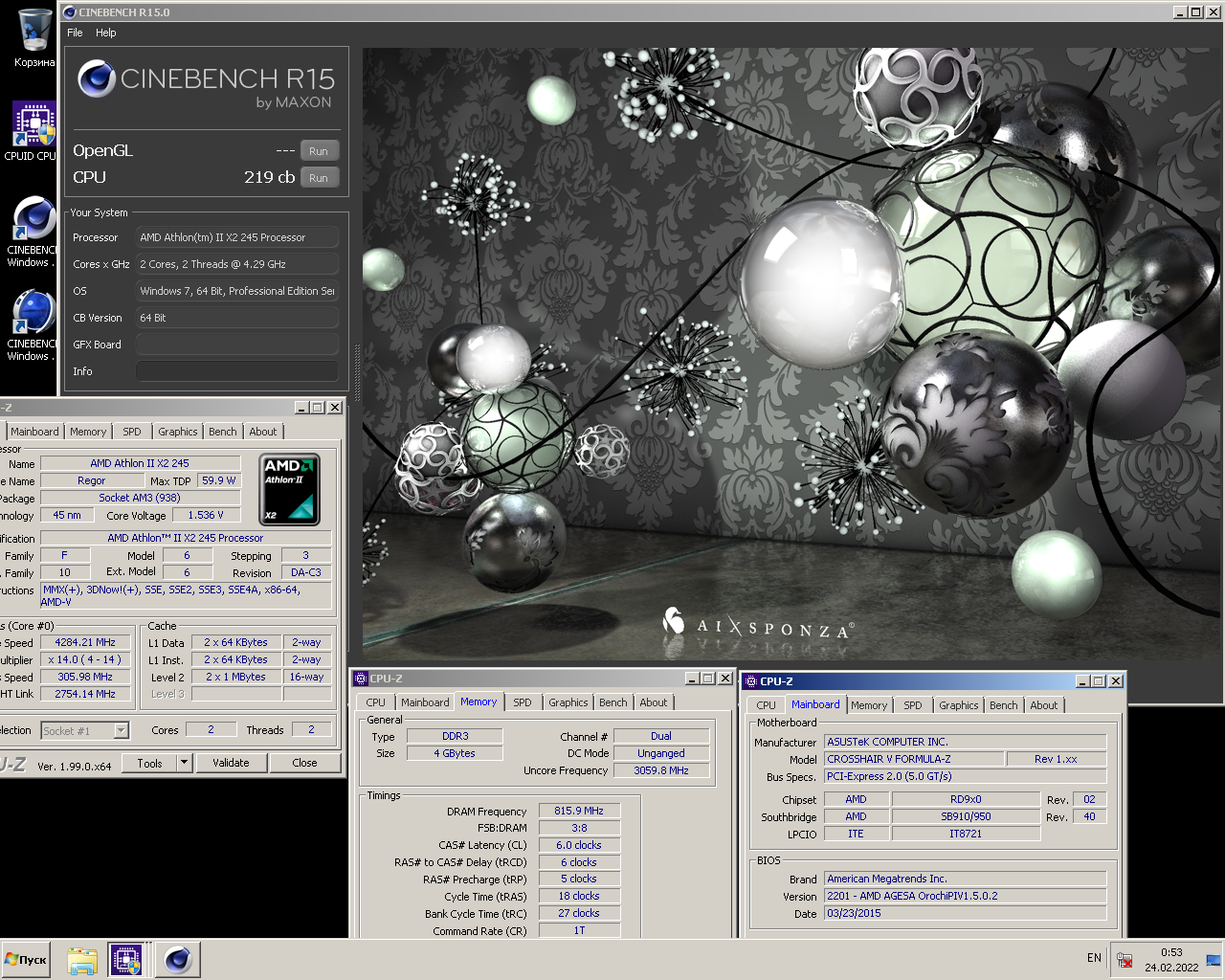
Task: Select CPU tab in right CPU-Z Mainboard window
Action: 767,705
